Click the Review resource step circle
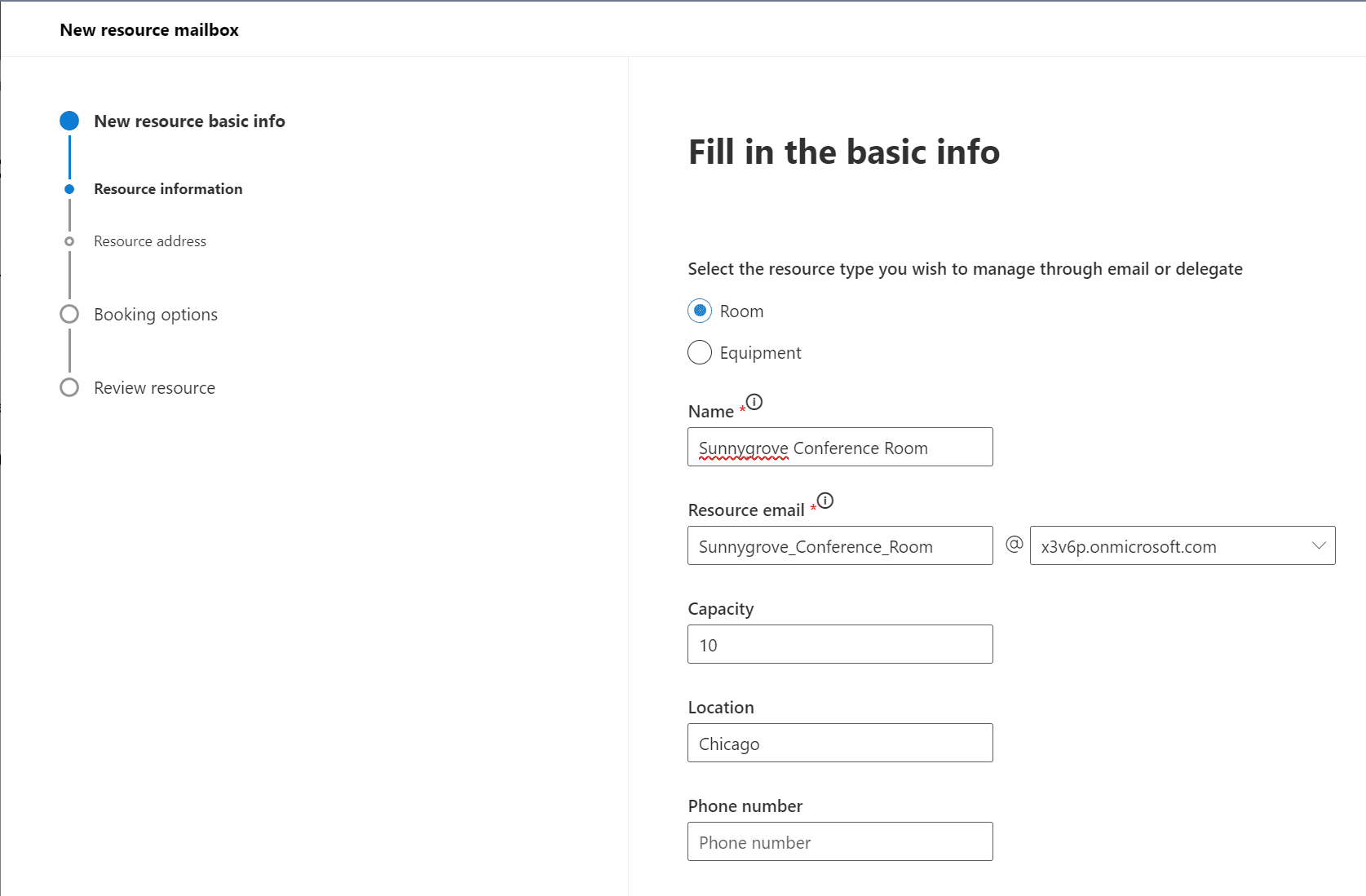Screen dimensions: 1366x896 (x=69, y=387)
